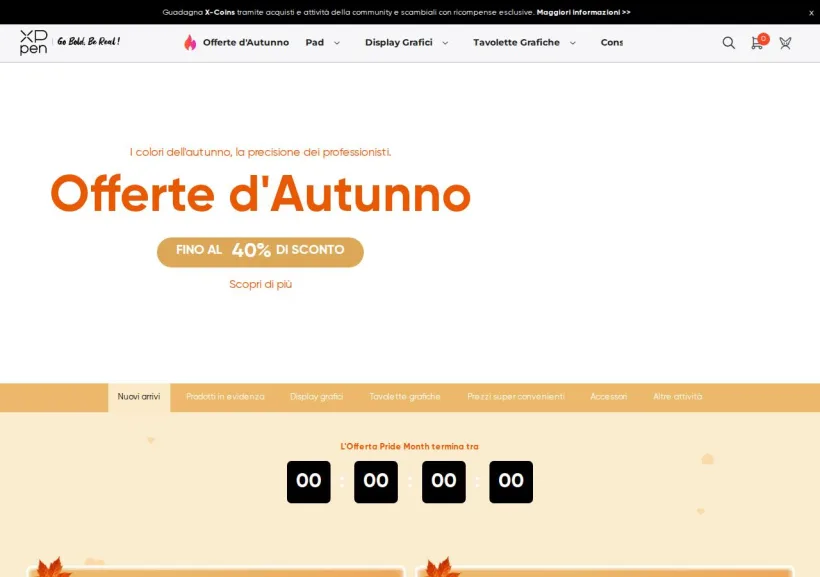This screenshot has height=577, width=820.
Task: Click the L'Offerta Pride Month termina tra text
Action: [x=409, y=447]
